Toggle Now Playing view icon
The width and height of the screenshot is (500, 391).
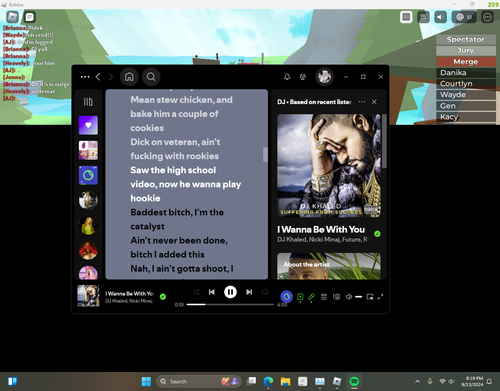[300, 297]
